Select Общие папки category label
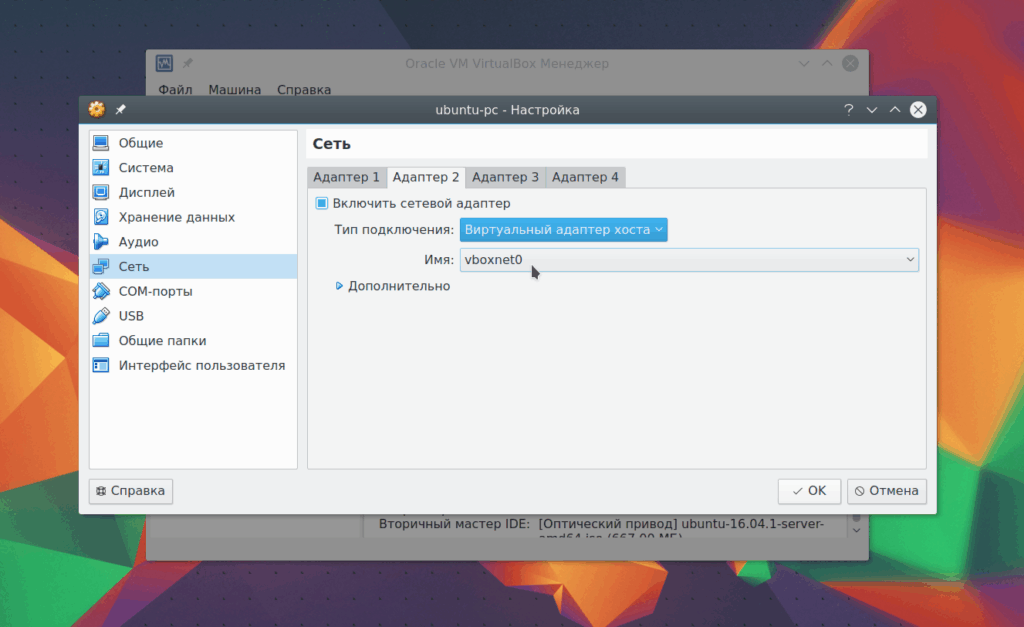Screen dimensions: 1024x627 click(163, 341)
